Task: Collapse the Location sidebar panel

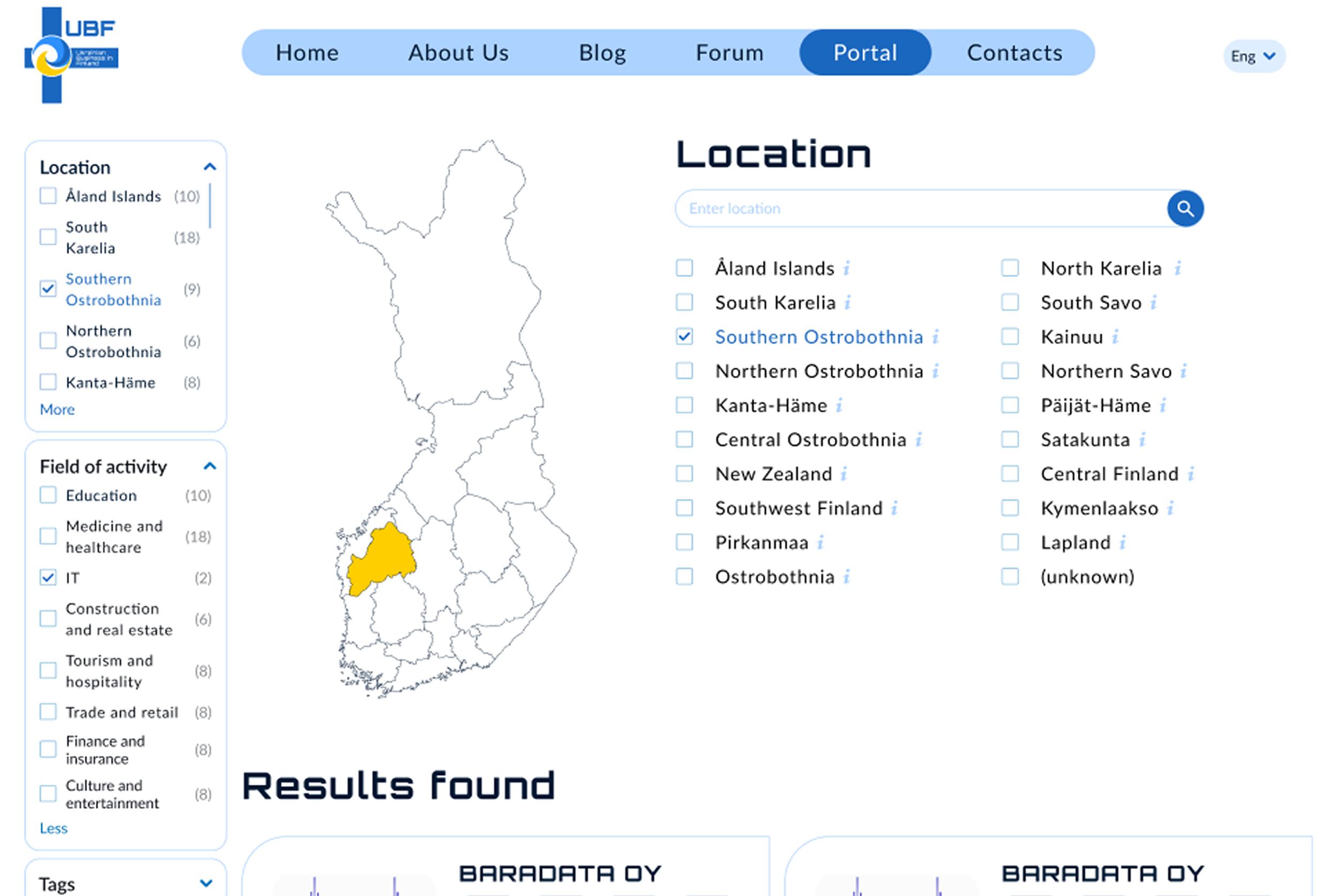Action: (x=210, y=167)
